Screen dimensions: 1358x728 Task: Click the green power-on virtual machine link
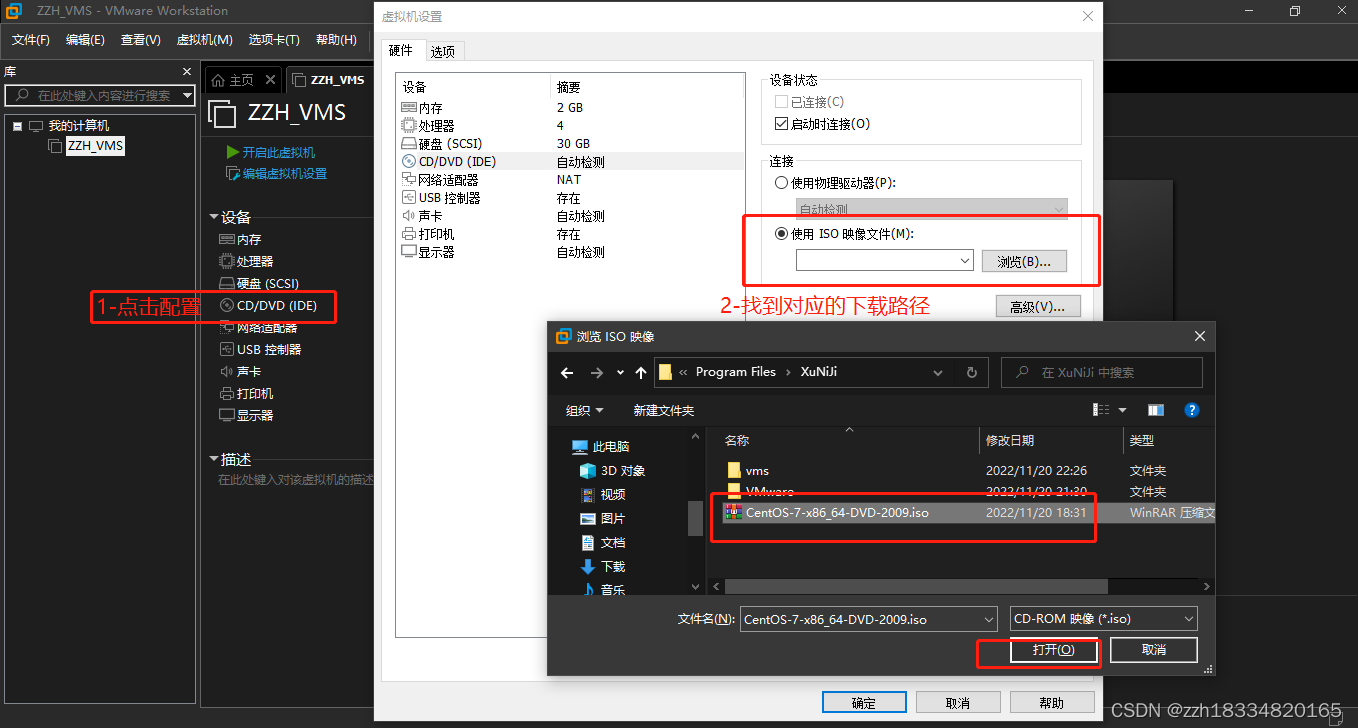click(x=271, y=152)
